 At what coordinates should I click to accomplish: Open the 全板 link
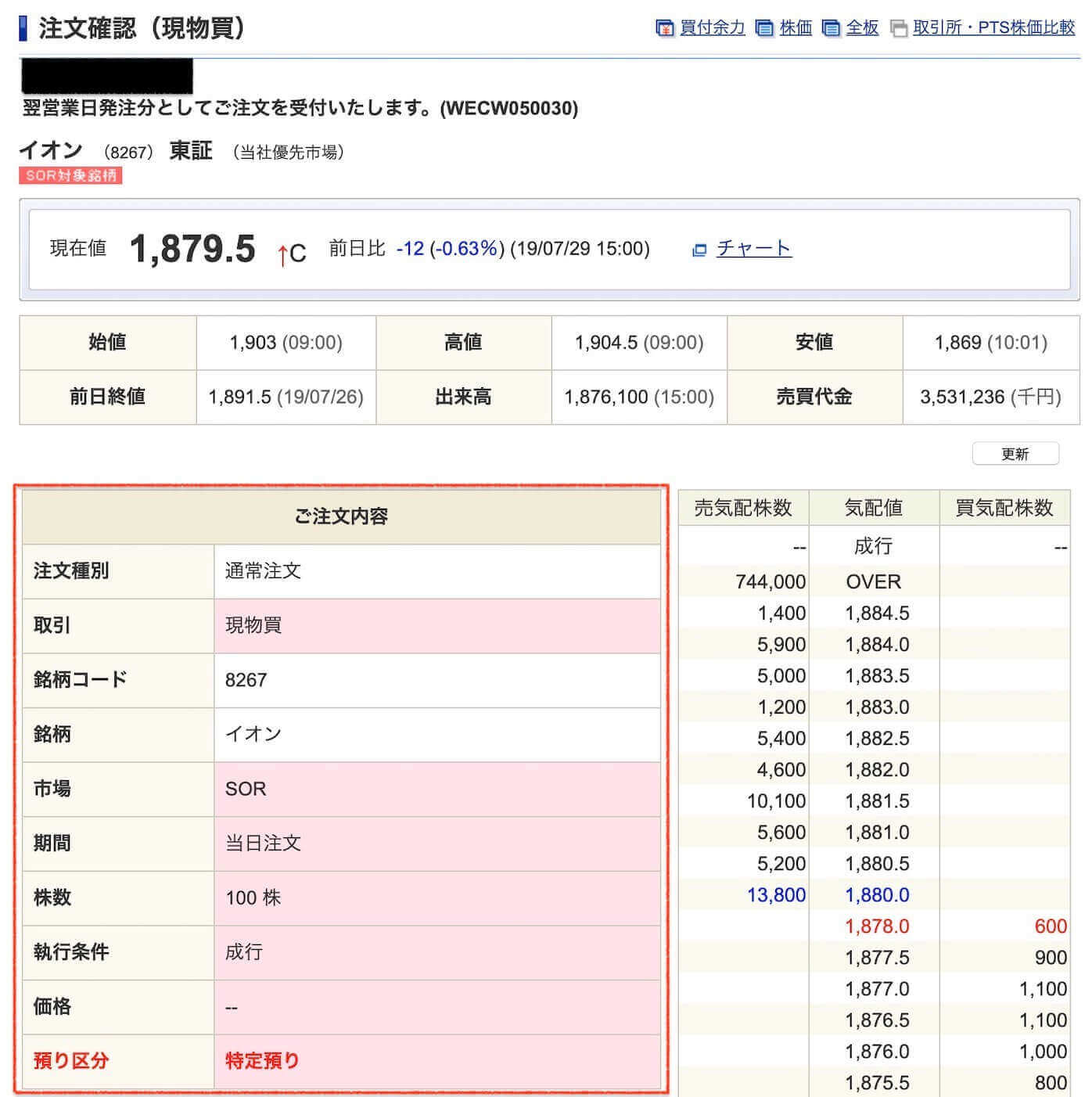[x=862, y=27]
